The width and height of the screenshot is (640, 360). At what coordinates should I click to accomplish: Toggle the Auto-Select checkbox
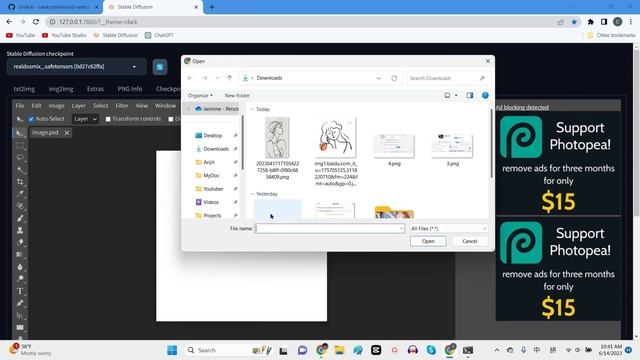pos(31,119)
